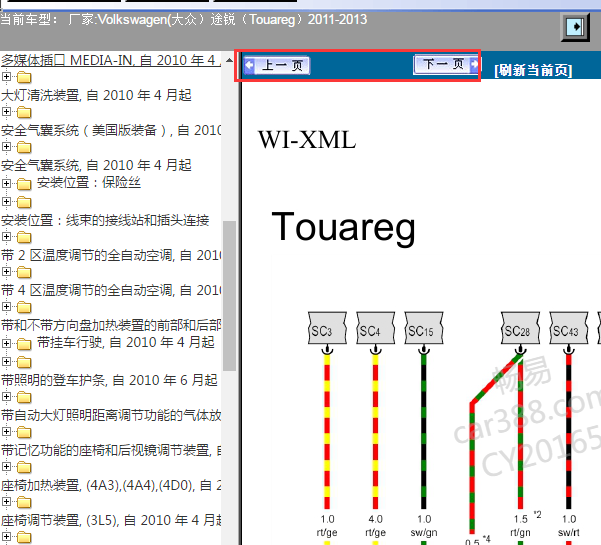This screenshot has height=545, width=601.
Task: Click the SC28 fuse symbol in diagram
Action: coord(520,329)
